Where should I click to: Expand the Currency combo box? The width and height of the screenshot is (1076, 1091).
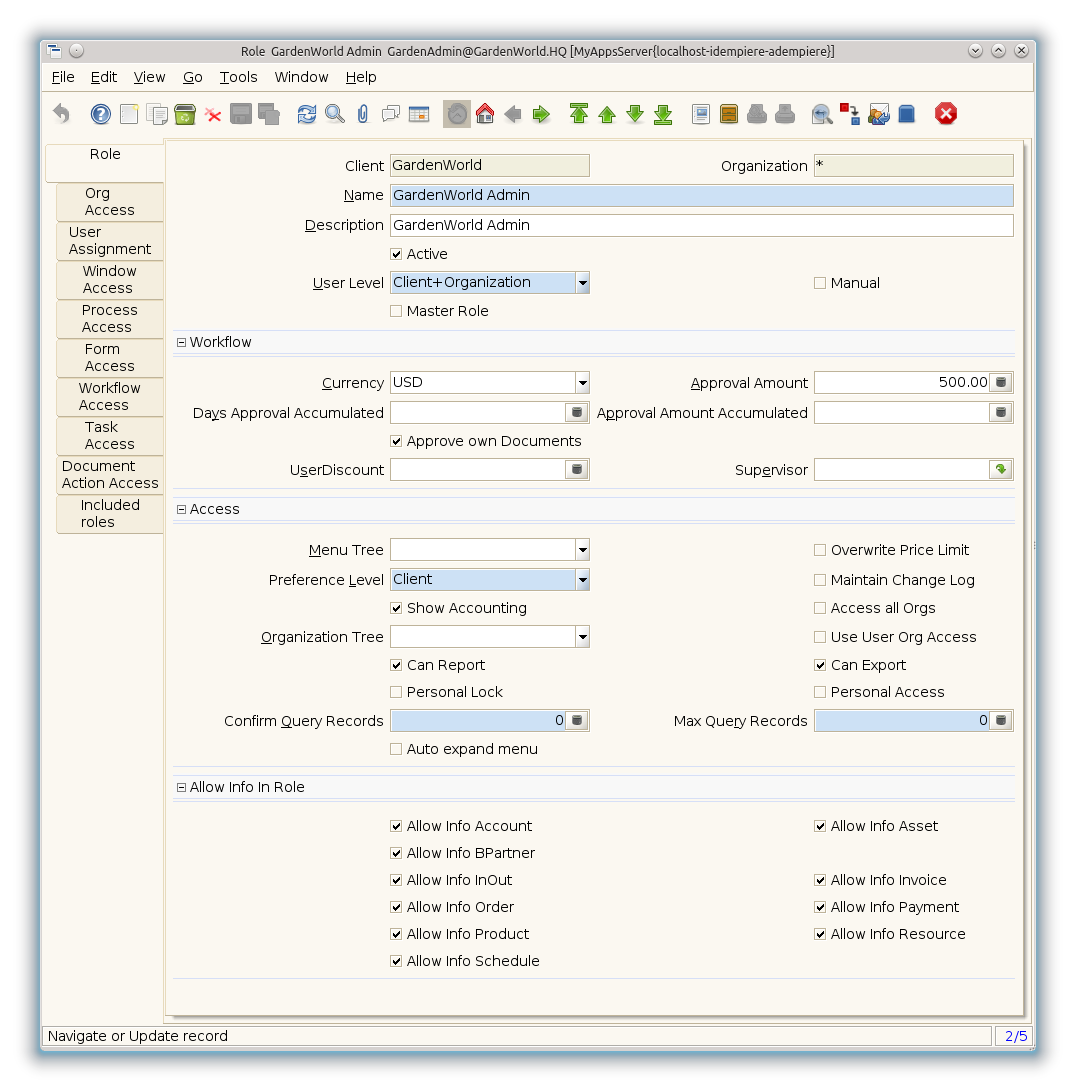click(582, 383)
